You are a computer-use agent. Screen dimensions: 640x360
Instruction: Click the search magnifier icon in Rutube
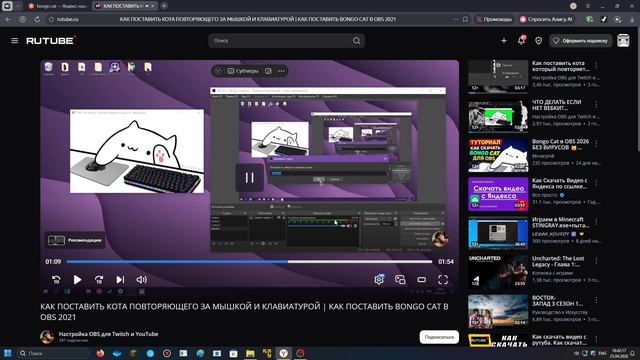(356, 41)
